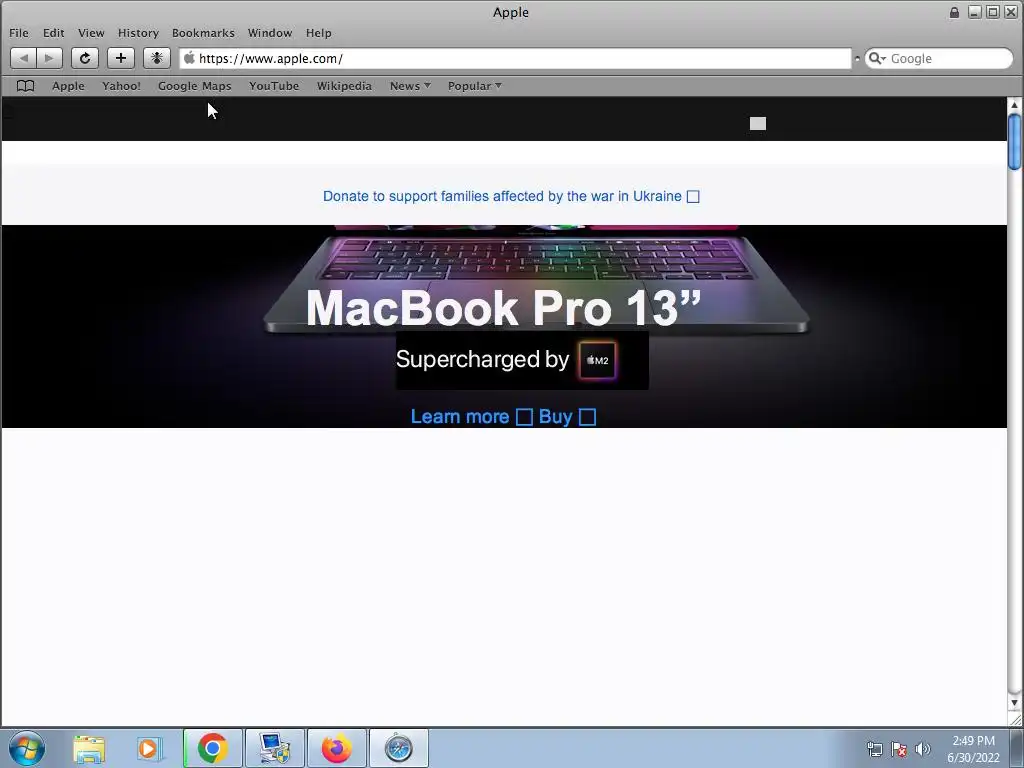The image size is (1024, 768).
Task: Click the MacBook Pro 13" headline
Action: click(504, 308)
